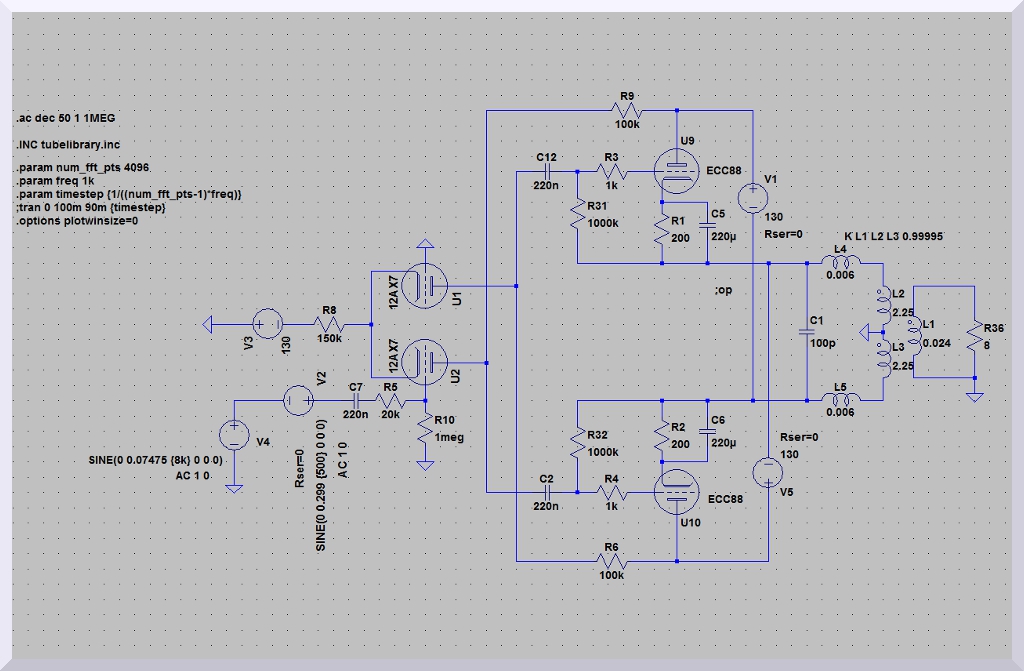Click capacitor C1 100p symbol
The image size is (1024, 671).
pos(805,331)
